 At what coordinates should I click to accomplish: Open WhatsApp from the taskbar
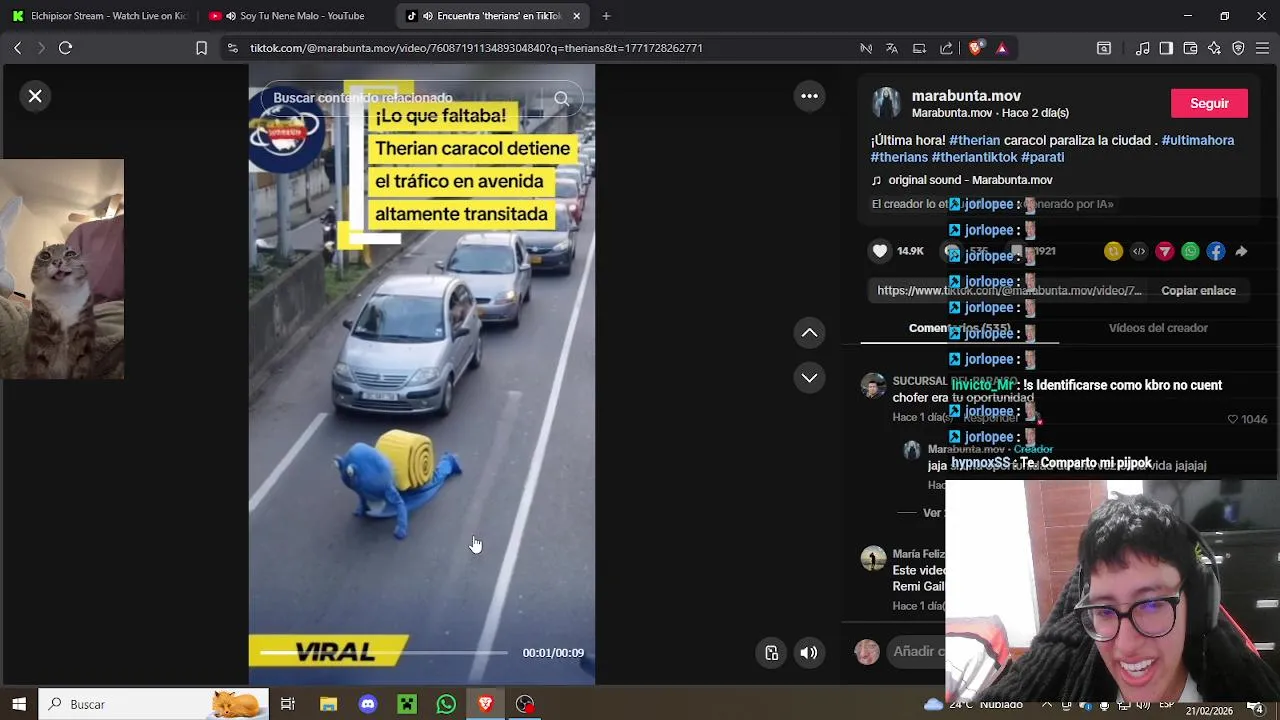[x=446, y=704]
